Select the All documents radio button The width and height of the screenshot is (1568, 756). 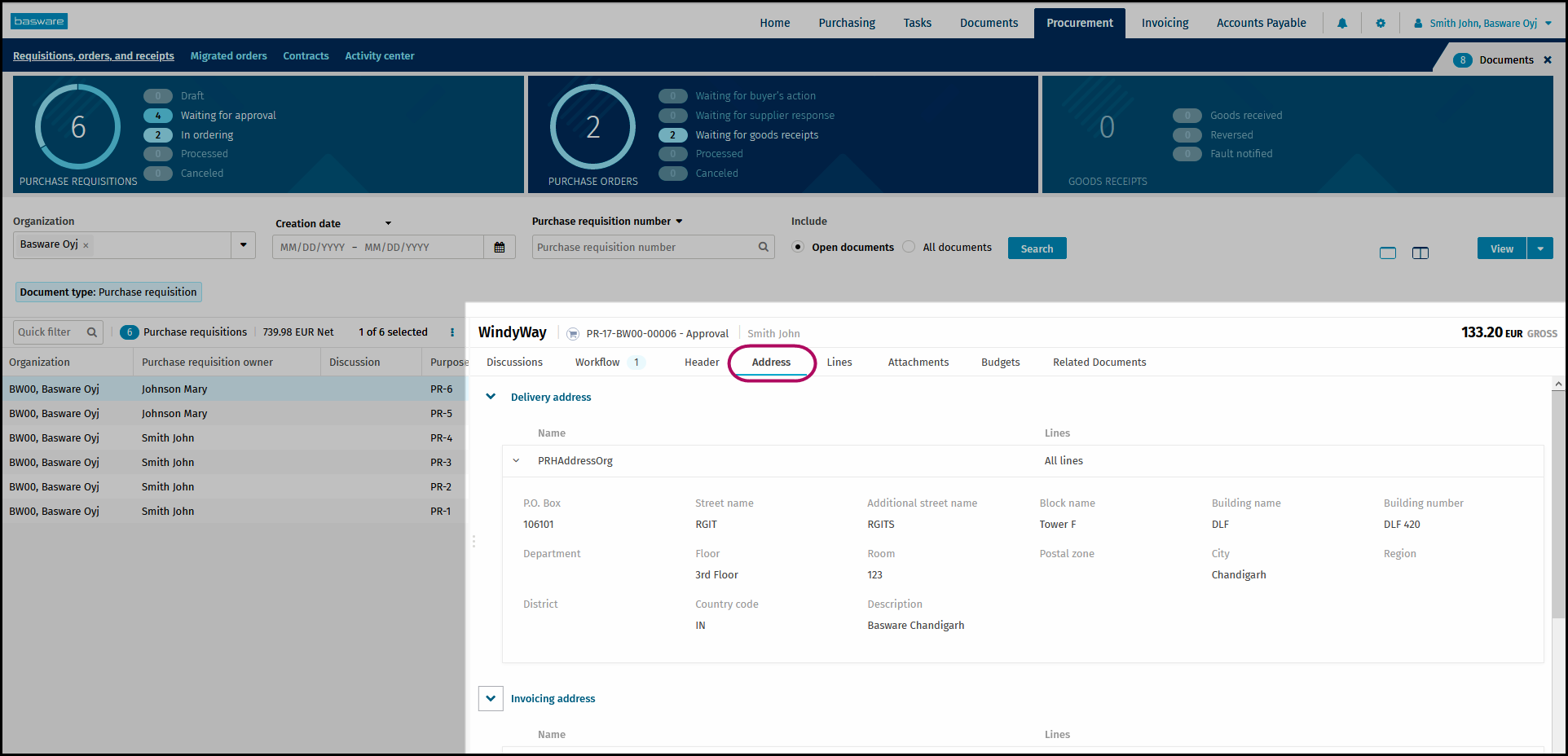(x=909, y=247)
